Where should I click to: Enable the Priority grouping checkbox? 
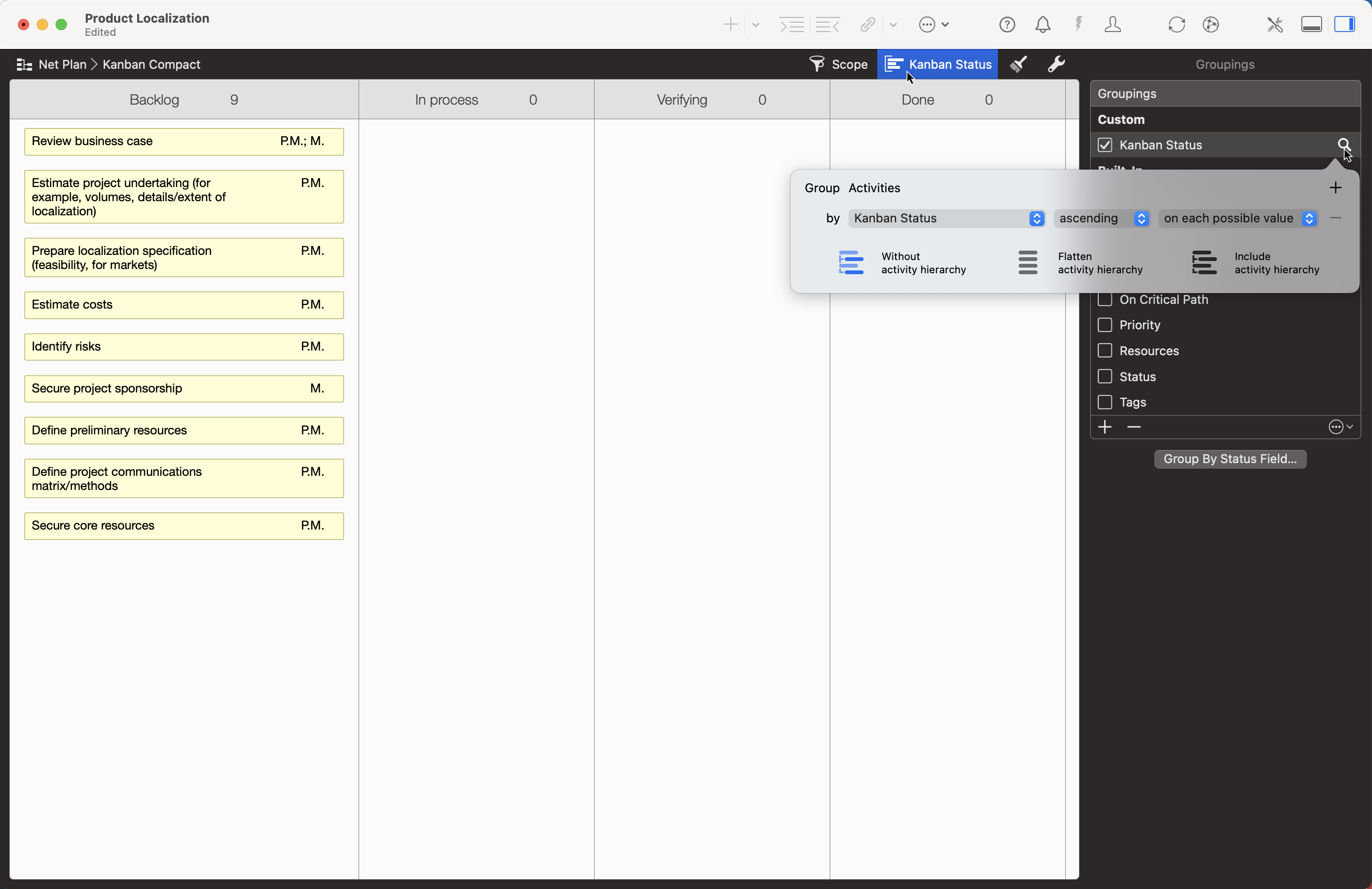pos(1104,325)
